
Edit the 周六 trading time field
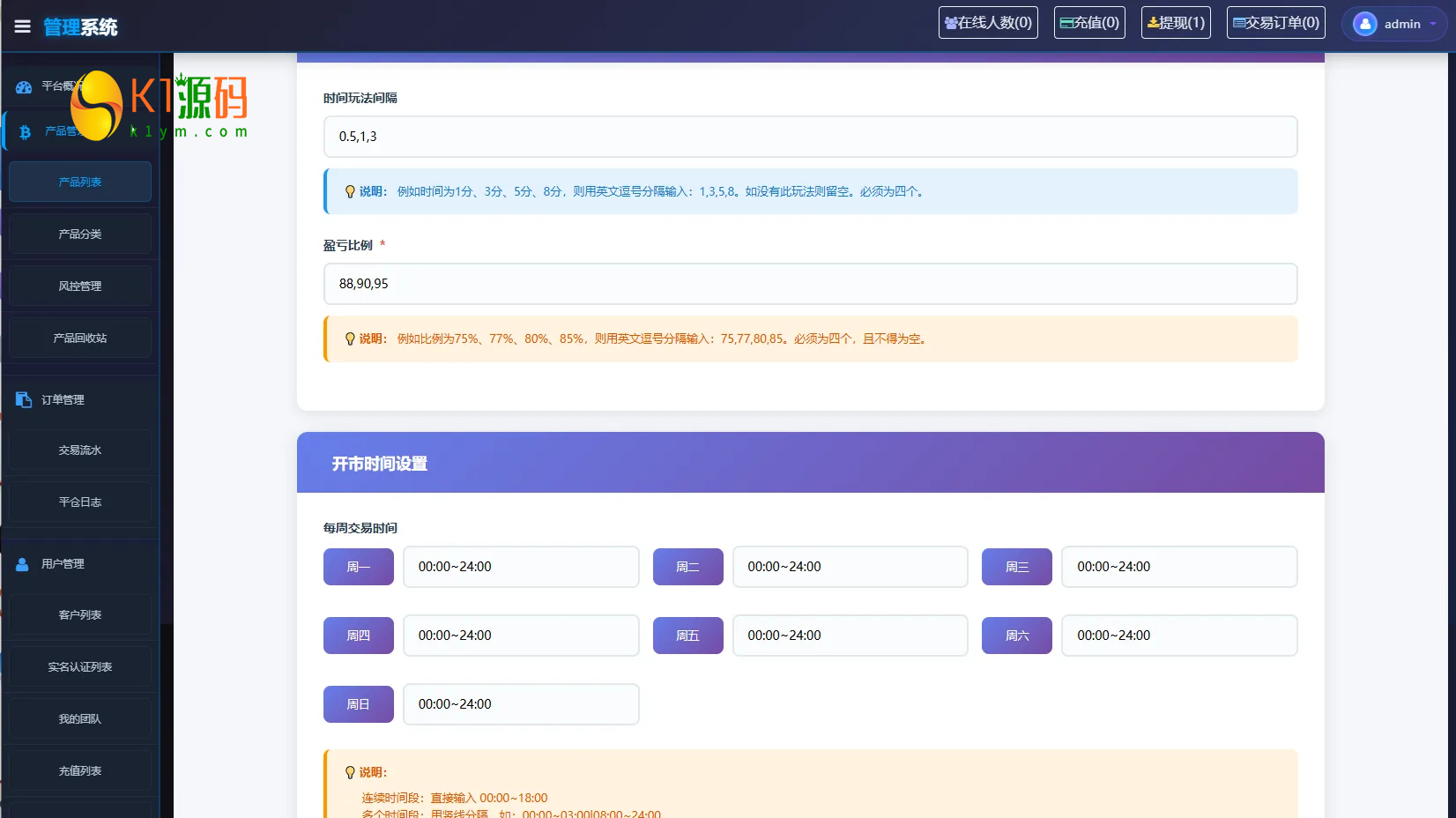[1179, 636]
